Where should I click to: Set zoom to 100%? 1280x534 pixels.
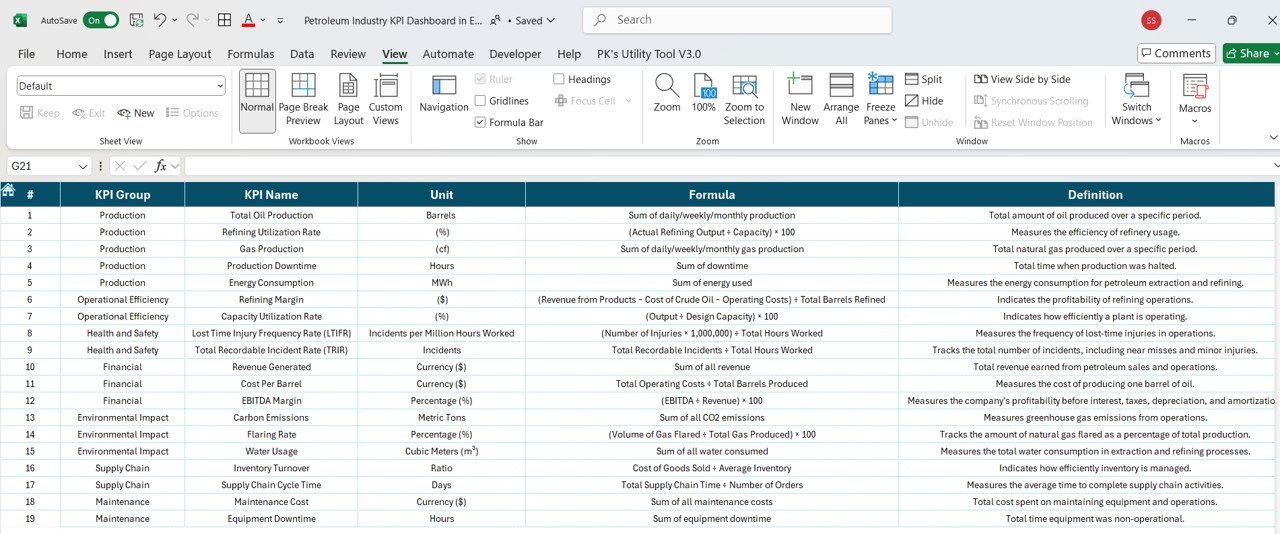(704, 94)
